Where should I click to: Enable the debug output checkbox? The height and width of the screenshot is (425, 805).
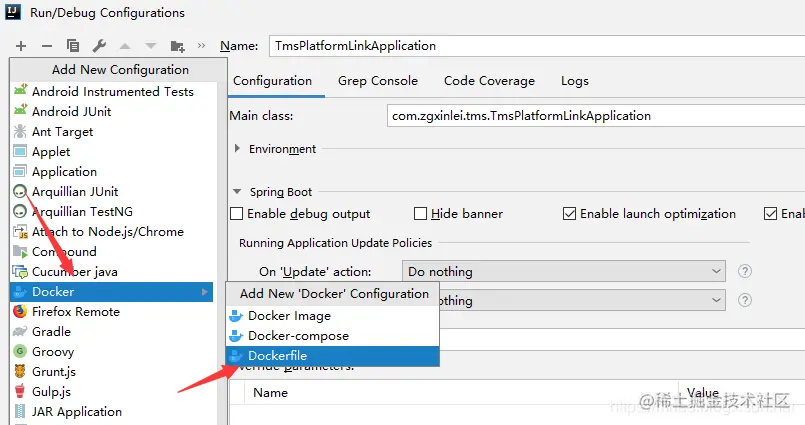coord(237,214)
